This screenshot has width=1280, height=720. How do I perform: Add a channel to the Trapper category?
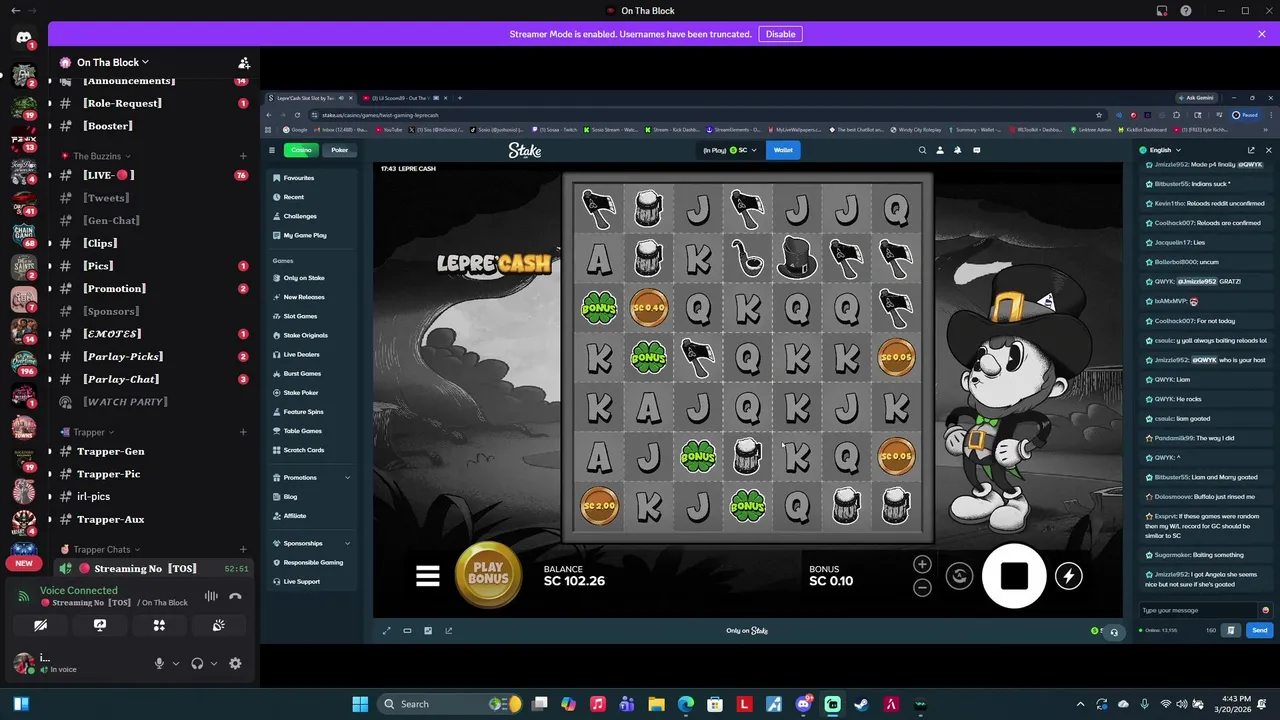pyautogui.click(x=243, y=432)
